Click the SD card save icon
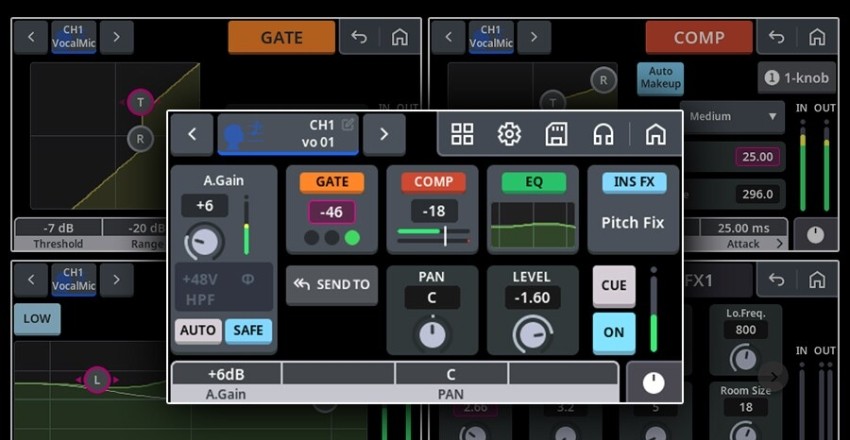 pos(556,134)
